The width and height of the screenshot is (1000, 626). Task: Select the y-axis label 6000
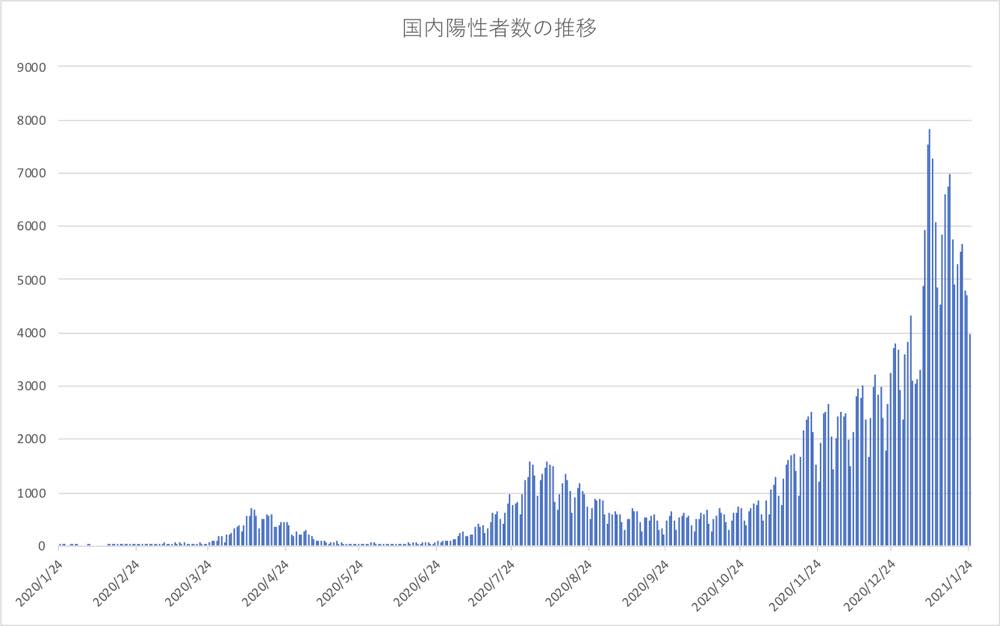click(x=32, y=226)
